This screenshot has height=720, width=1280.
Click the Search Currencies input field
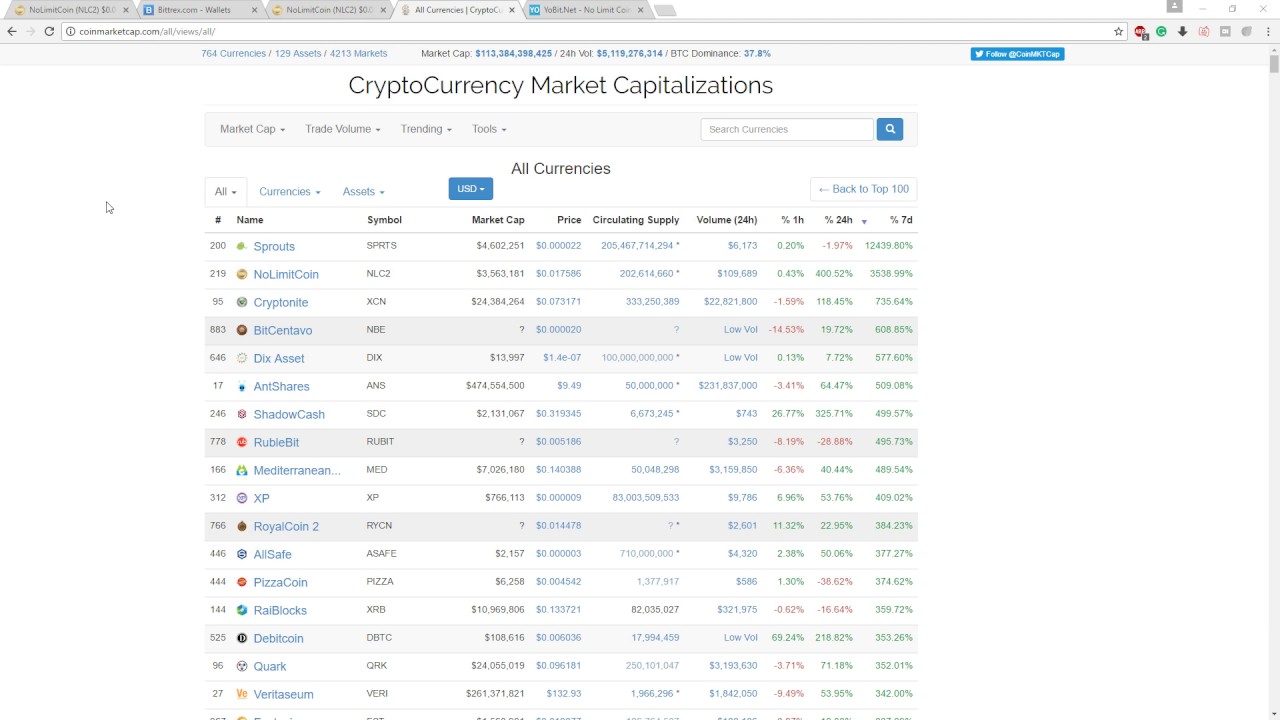(787, 129)
